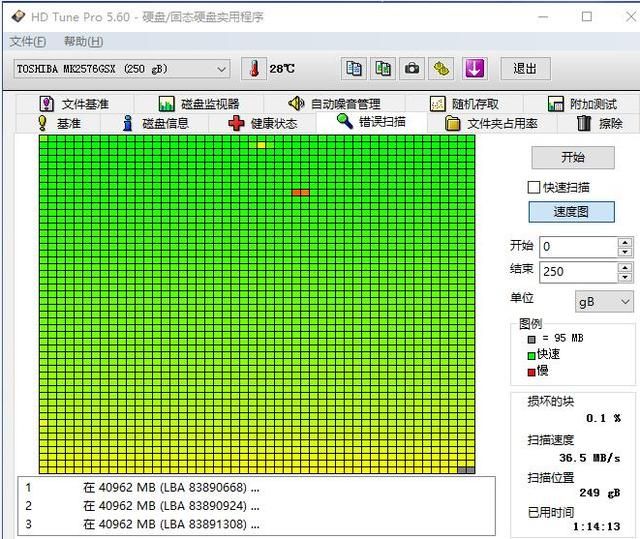
Task: Click the 36.5 MB/s scan speed value
Action: point(589,458)
